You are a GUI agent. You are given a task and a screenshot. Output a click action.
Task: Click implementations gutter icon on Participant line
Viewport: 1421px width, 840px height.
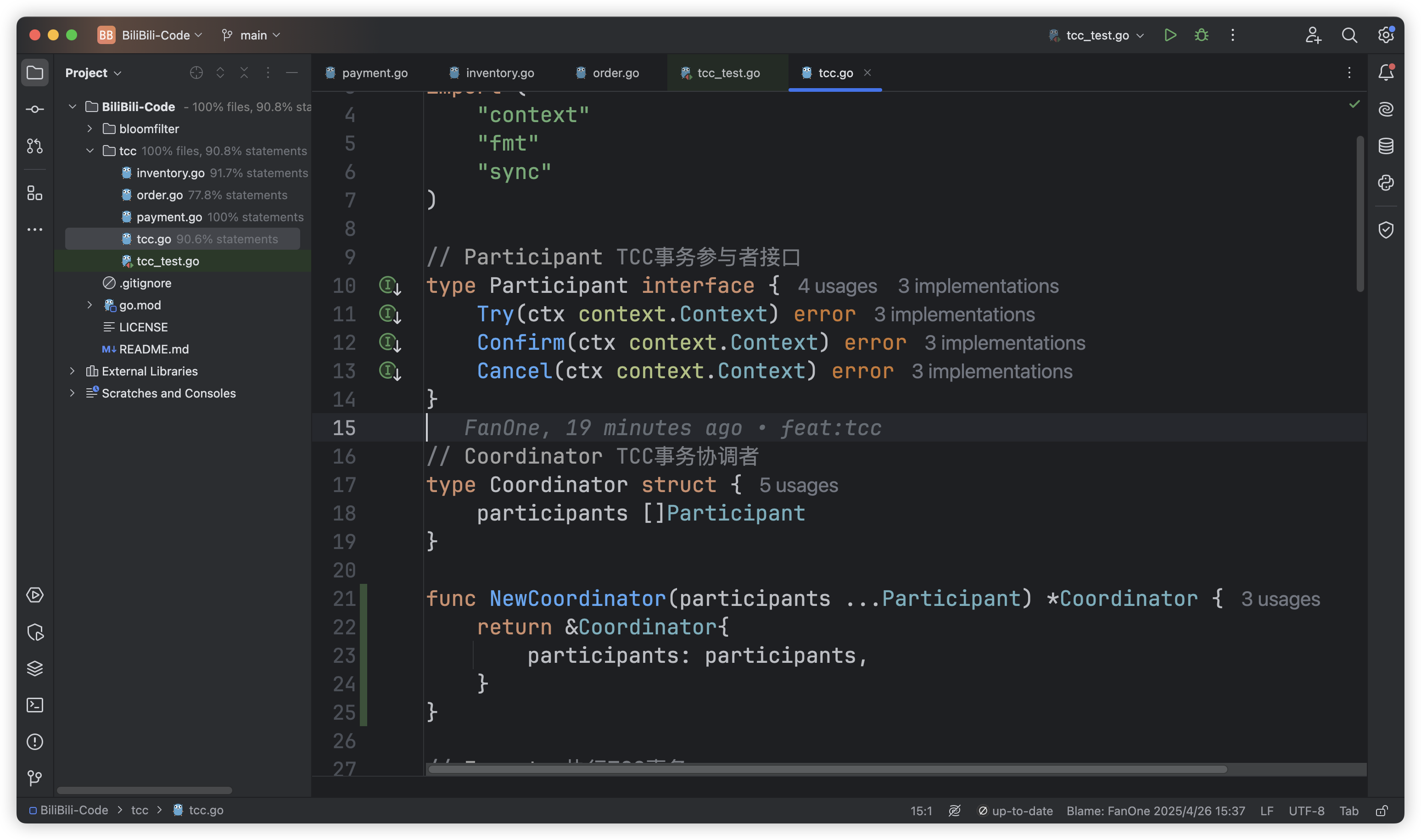coord(389,286)
